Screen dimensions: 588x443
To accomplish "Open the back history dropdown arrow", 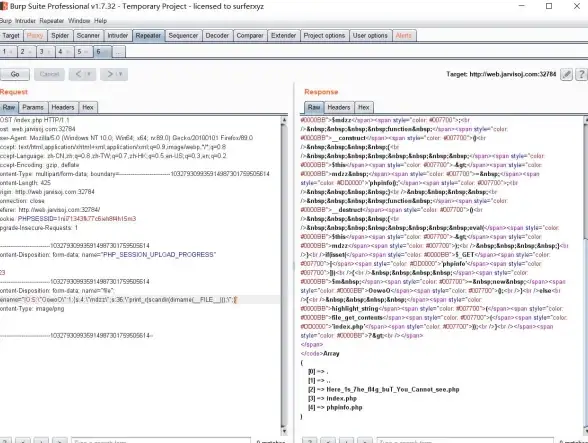I will 89,74.
